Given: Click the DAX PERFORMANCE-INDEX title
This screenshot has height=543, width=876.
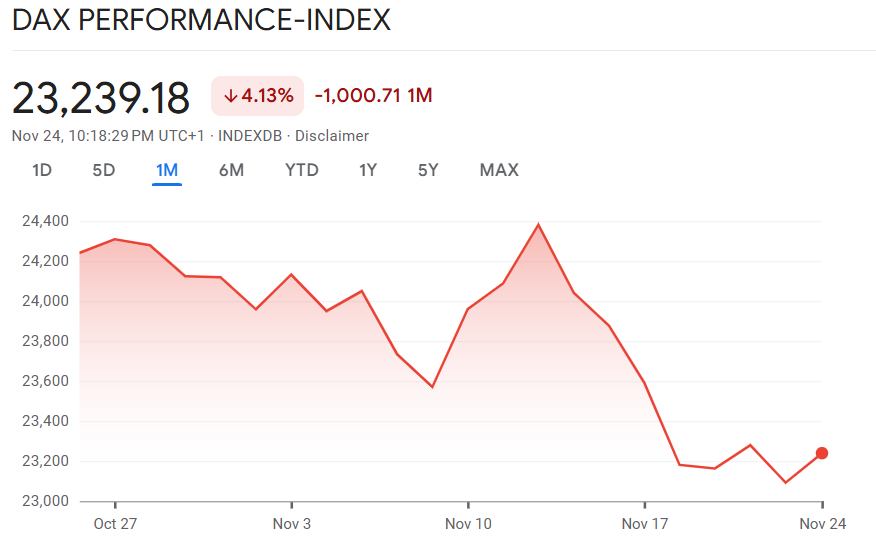Looking at the screenshot, I should click(x=201, y=21).
